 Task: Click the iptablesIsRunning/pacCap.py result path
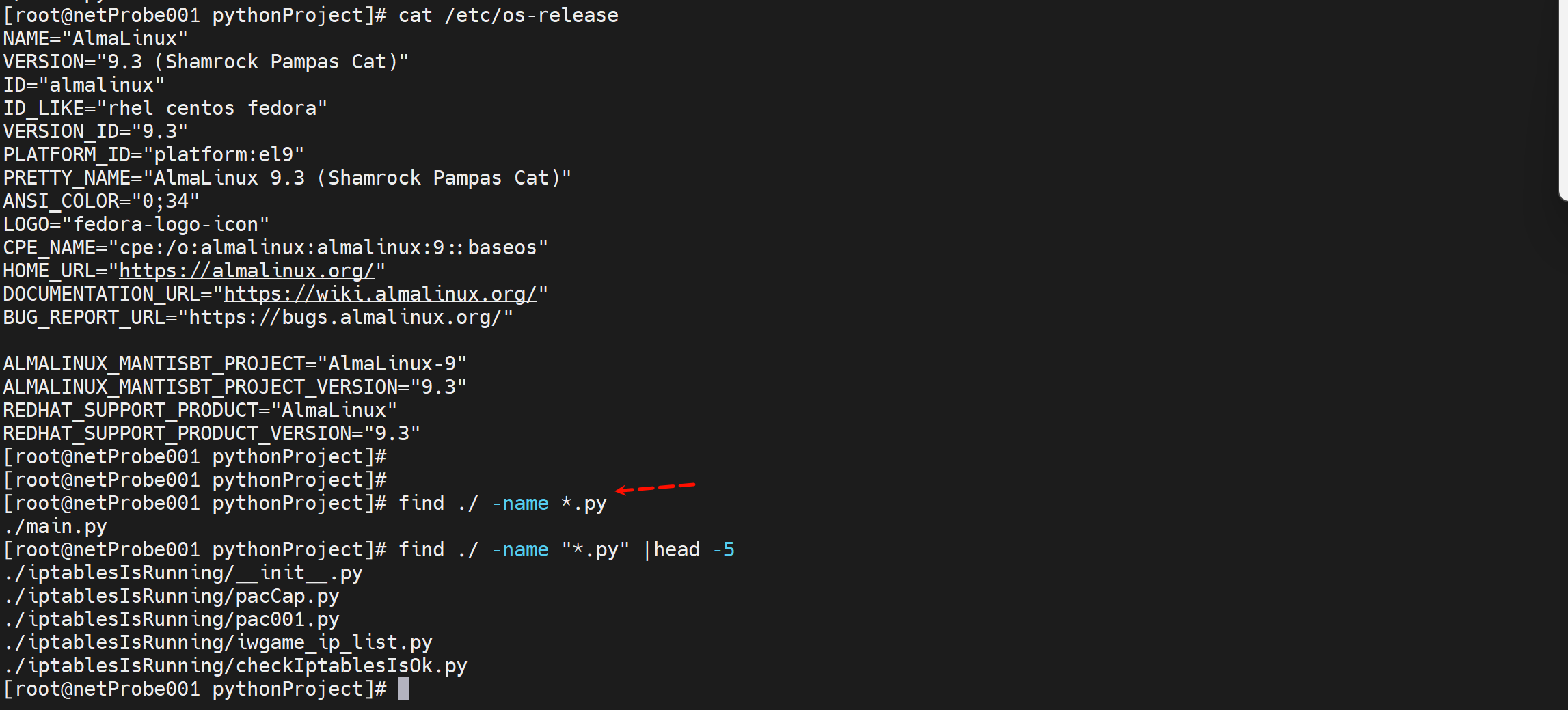[x=172, y=597]
